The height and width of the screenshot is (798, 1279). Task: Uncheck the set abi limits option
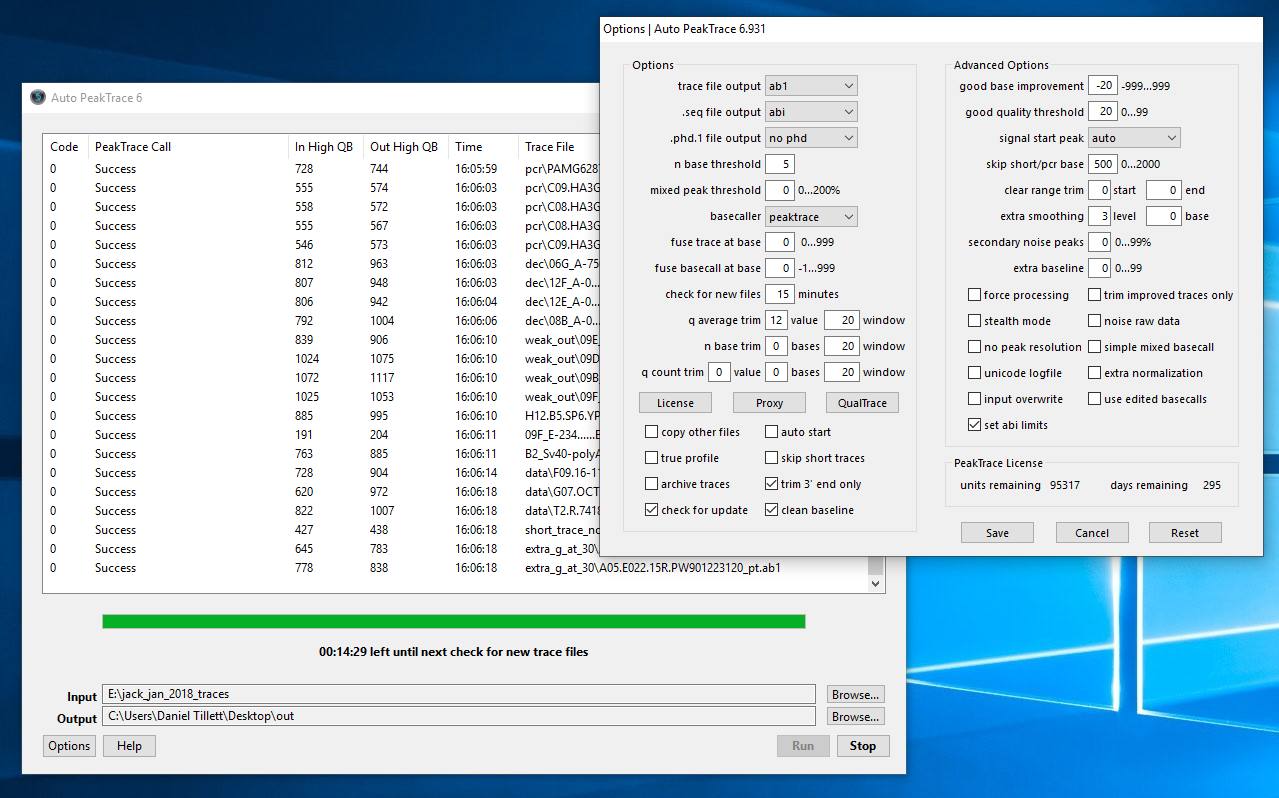pyautogui.click(x=975, y=425)
